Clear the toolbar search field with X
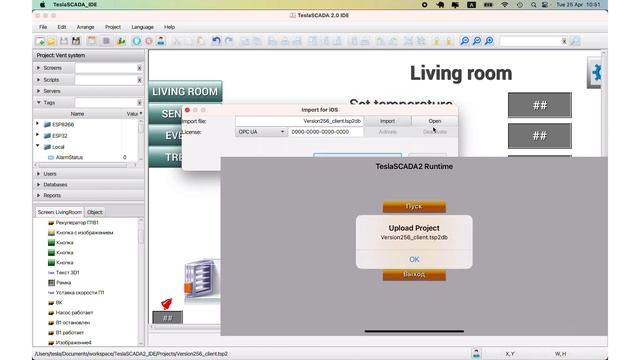640x360 pixels. 564,41
